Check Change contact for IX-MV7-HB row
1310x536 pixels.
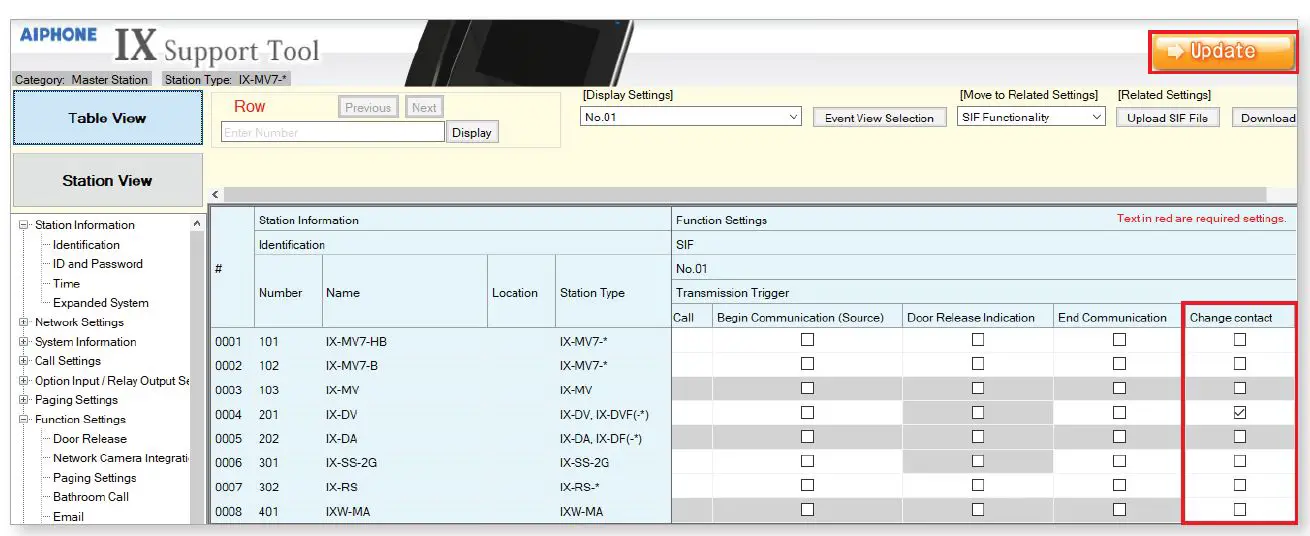1240,340
